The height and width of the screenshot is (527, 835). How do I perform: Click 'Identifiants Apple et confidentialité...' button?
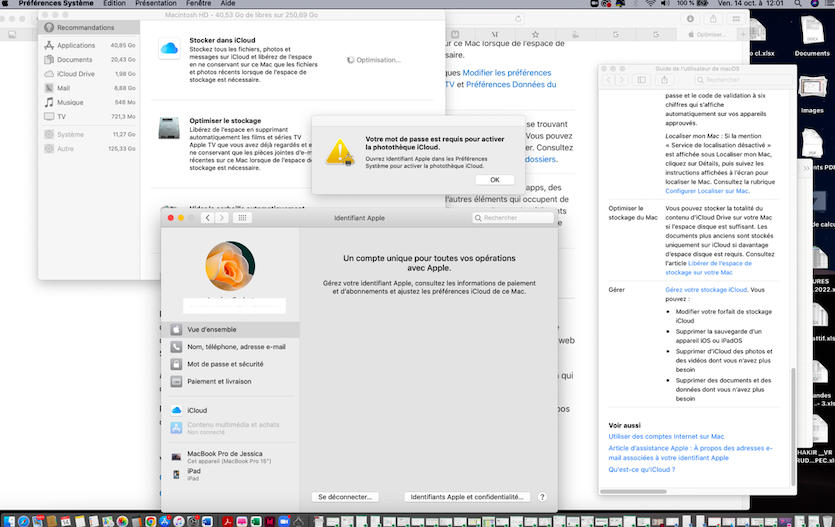tap(466, 496)
